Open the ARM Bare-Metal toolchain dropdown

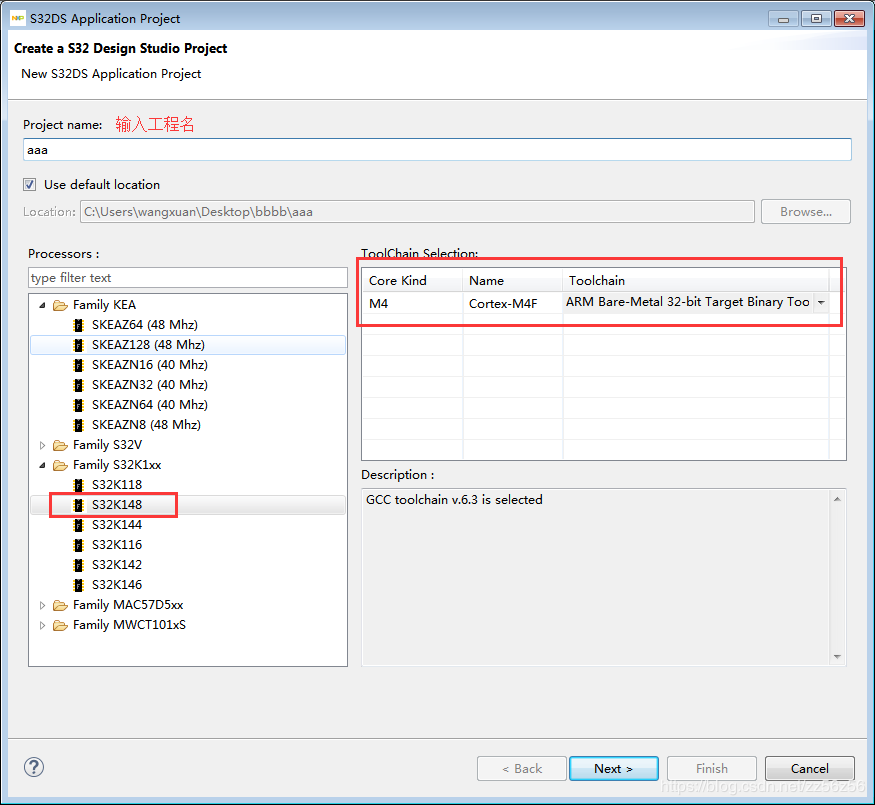822,302
